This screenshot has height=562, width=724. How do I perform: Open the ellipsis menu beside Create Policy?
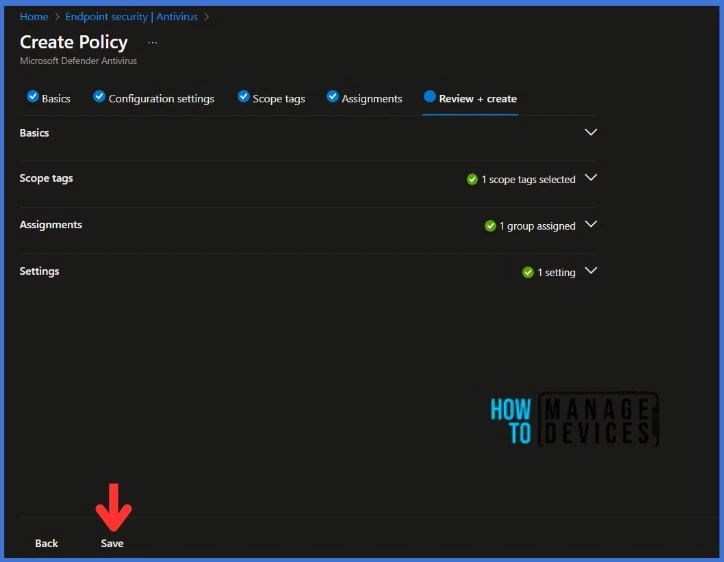(x=152, y=42)
